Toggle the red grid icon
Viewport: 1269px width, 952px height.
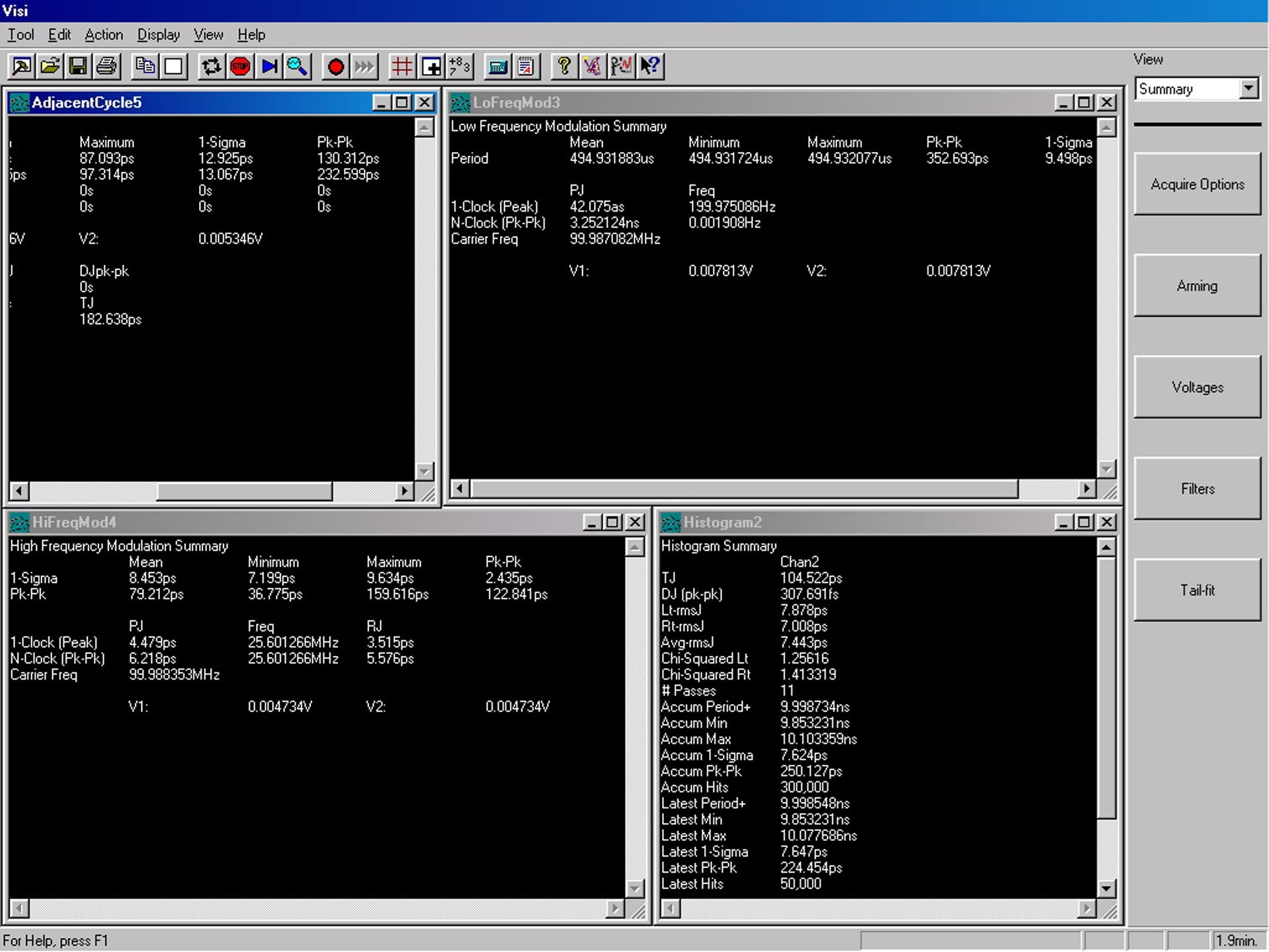tap(402, 66)
